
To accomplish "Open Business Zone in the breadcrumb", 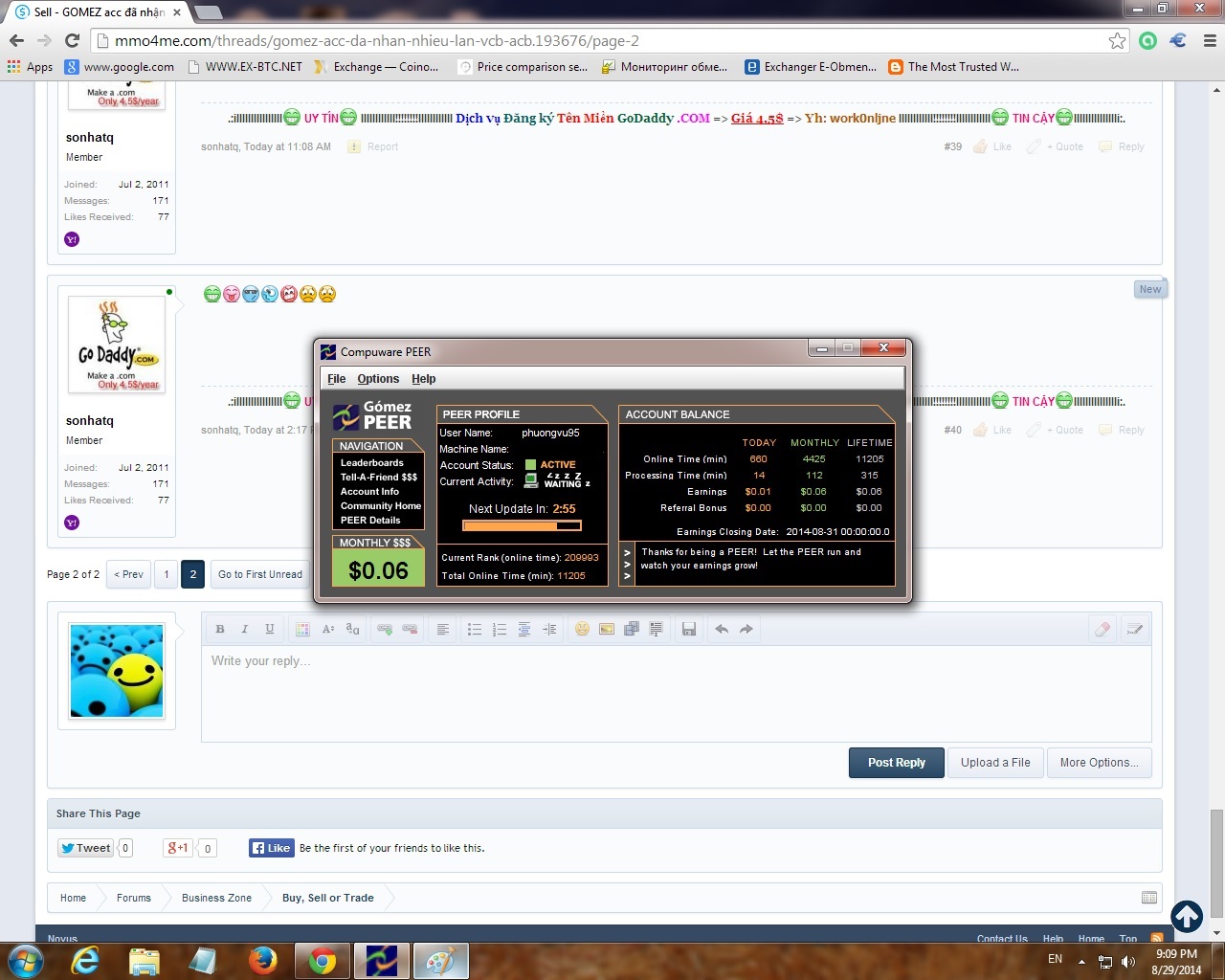I will 216,898.
